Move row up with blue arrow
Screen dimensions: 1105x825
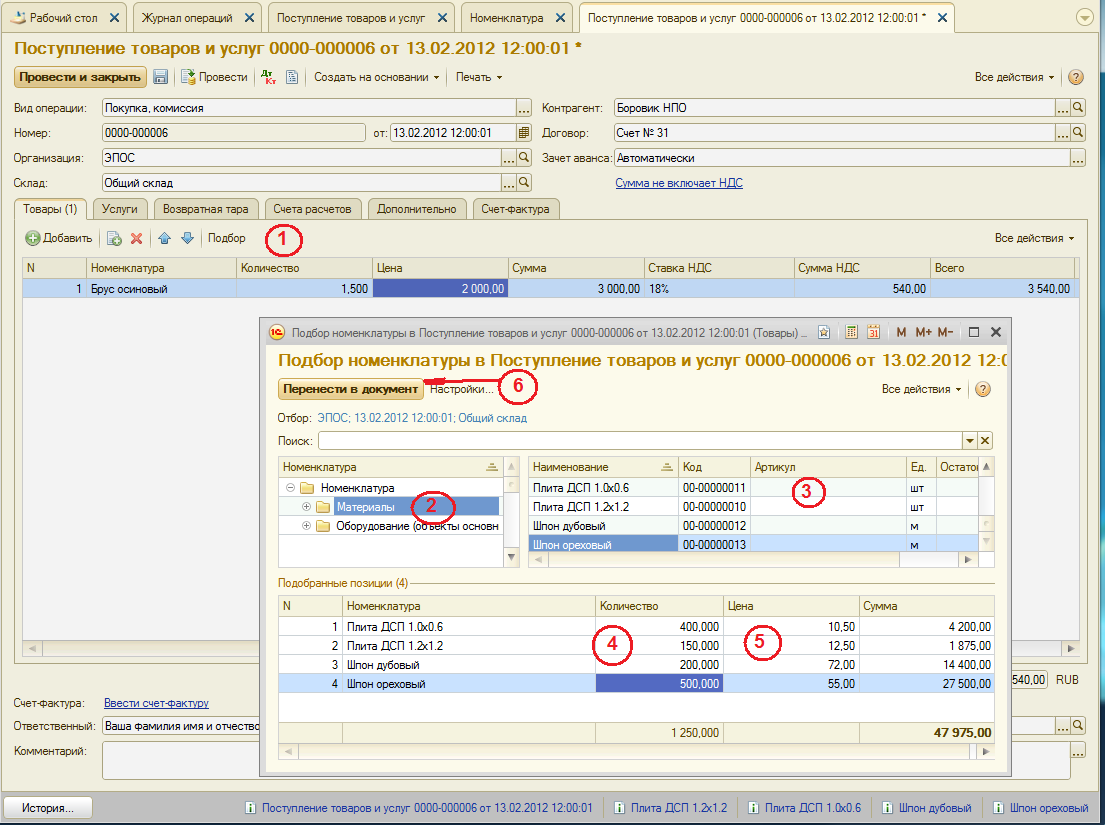(165, 238)
